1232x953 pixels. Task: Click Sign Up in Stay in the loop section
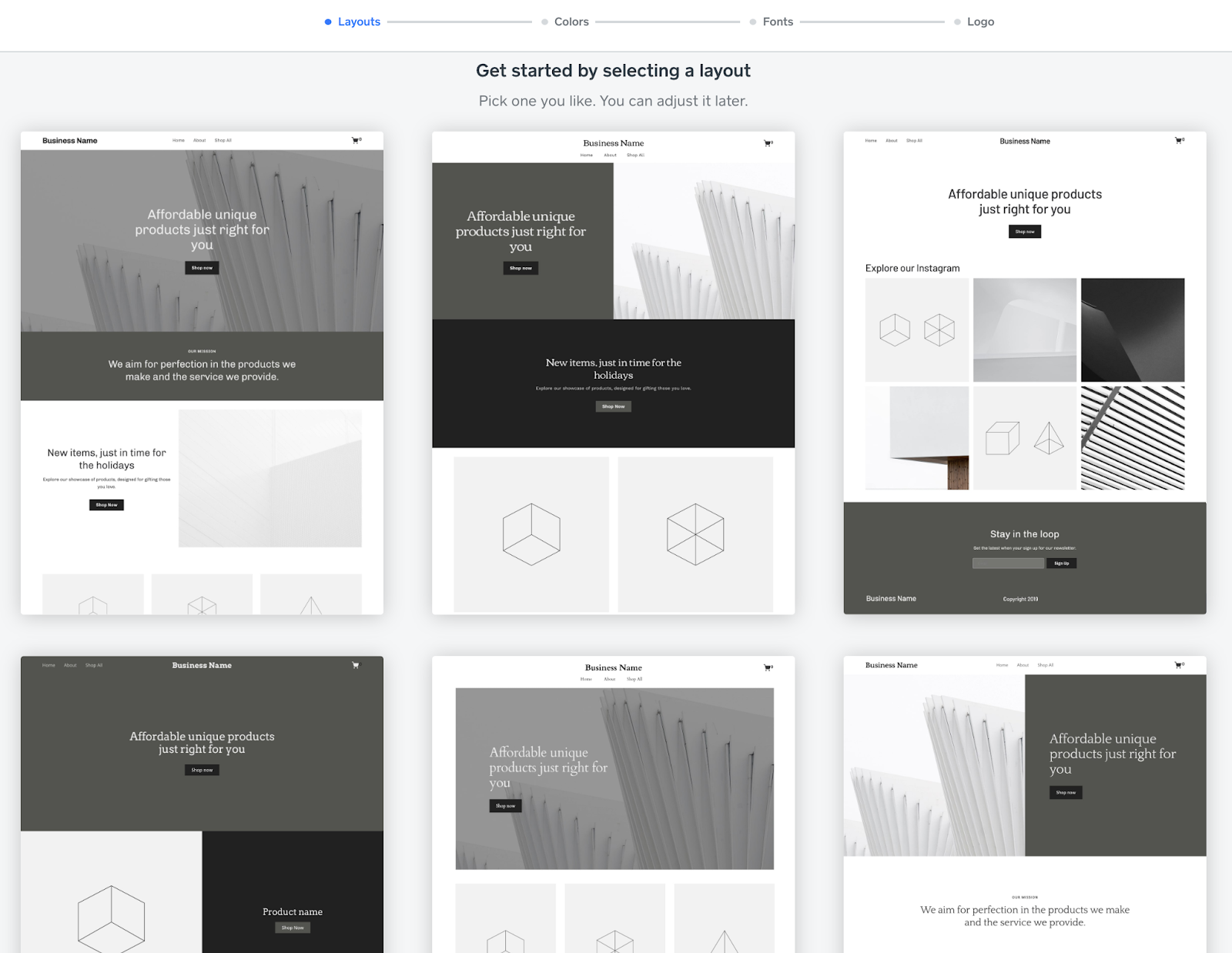click(x=1061, y=563)
